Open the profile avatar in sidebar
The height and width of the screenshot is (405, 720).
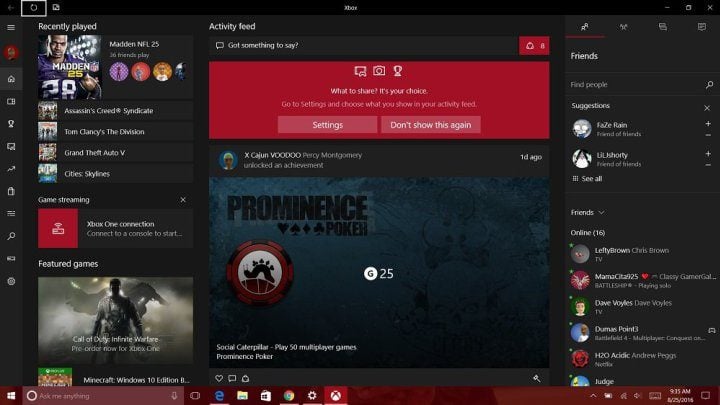11,53
